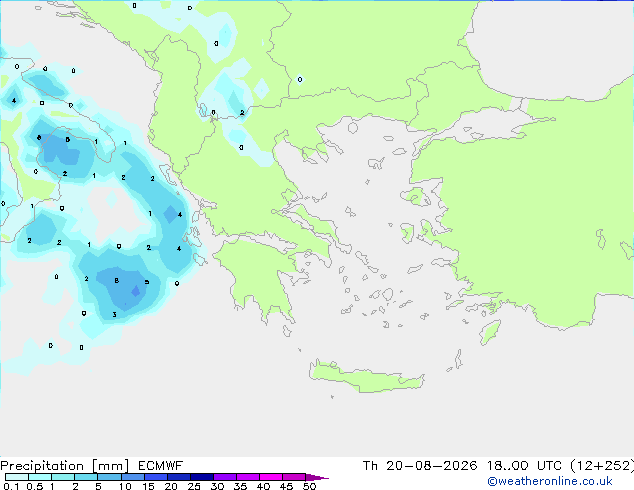634x490 pixels.
Task: Open the weatheronline.co.uk copyright link
Action: tap(550, 481)
